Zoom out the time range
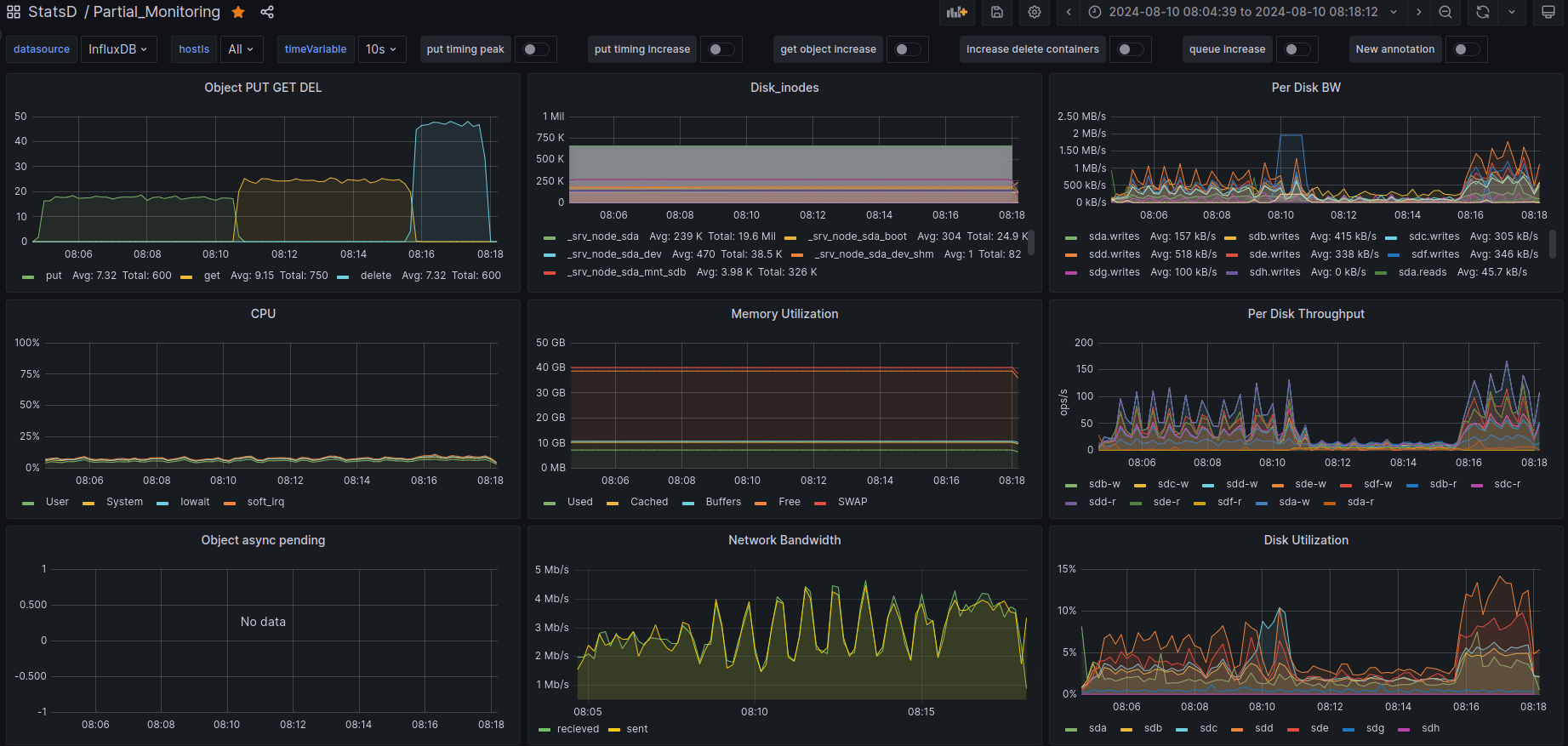The image size is (1568, 746). [1445, 12]
